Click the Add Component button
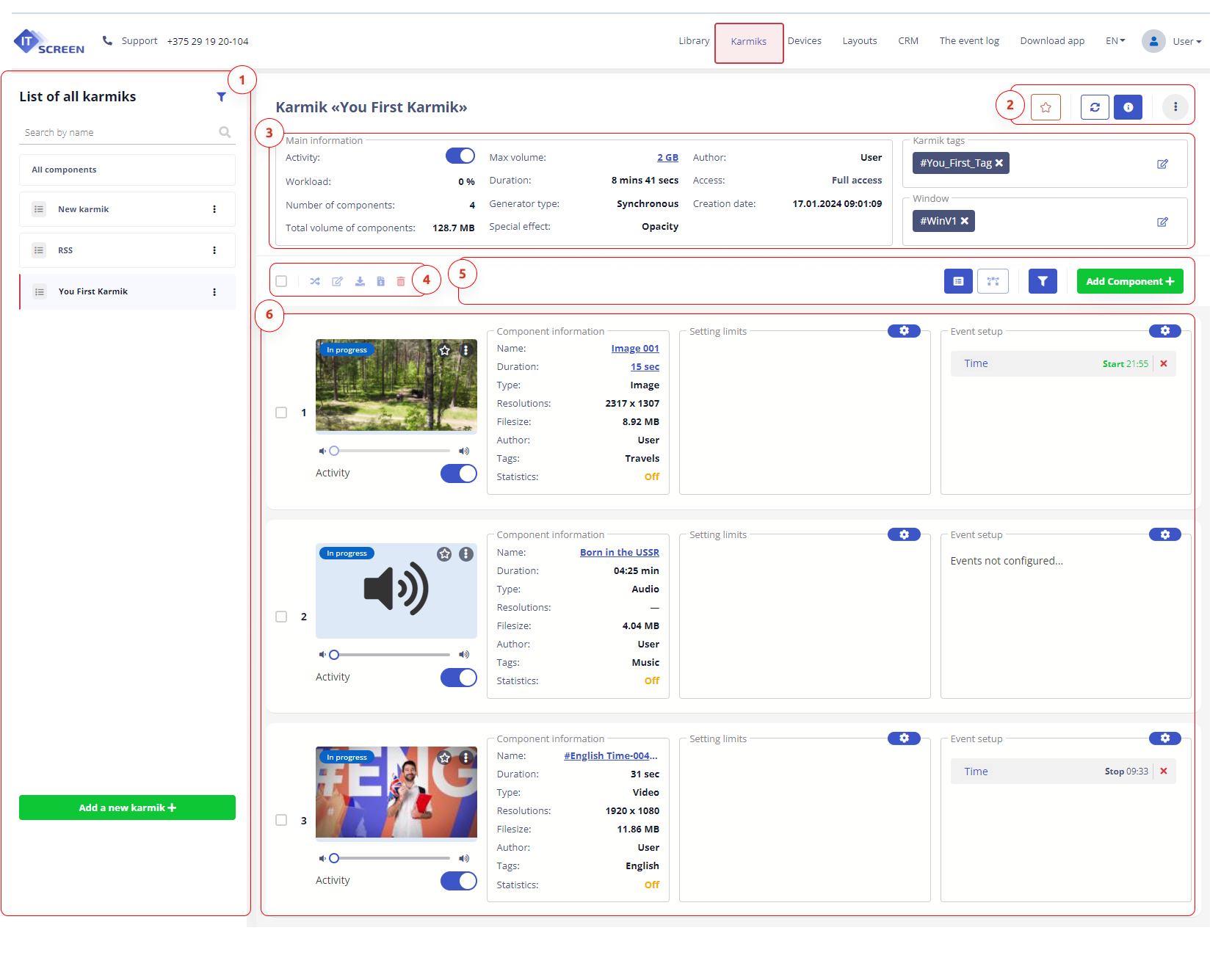 pos(1130,281)
